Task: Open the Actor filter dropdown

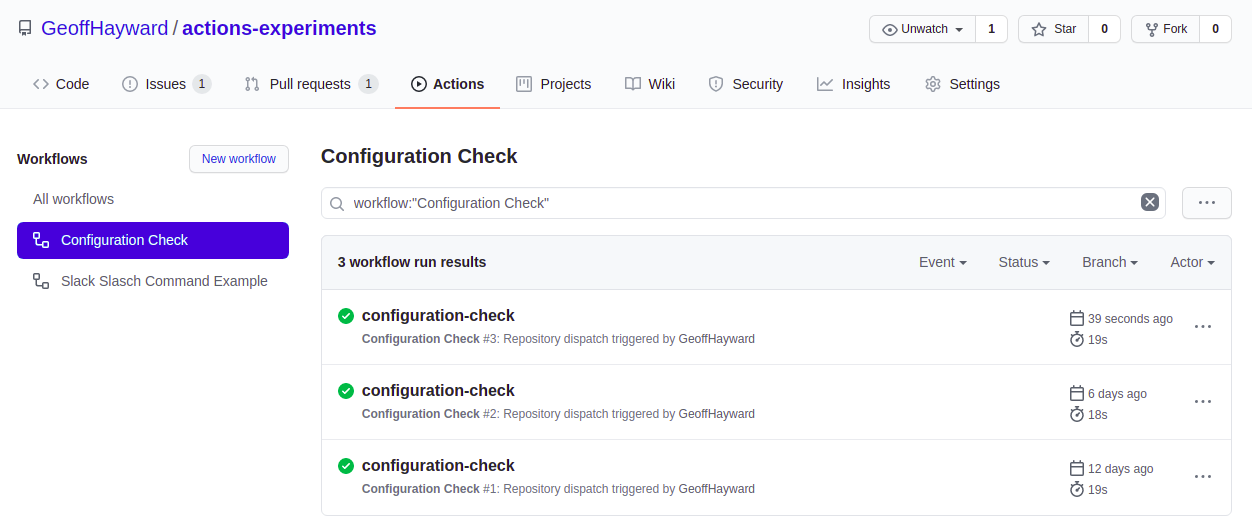Action: pos(1192,262)
